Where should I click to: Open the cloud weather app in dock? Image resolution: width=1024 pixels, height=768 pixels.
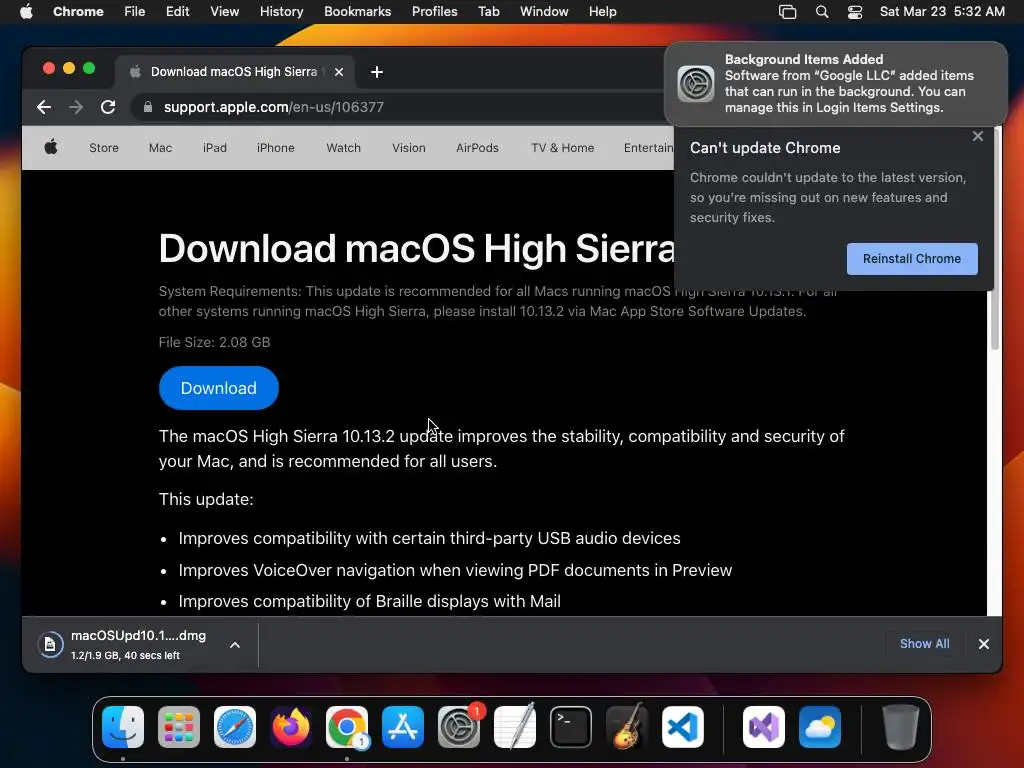(x=820, y=727)
